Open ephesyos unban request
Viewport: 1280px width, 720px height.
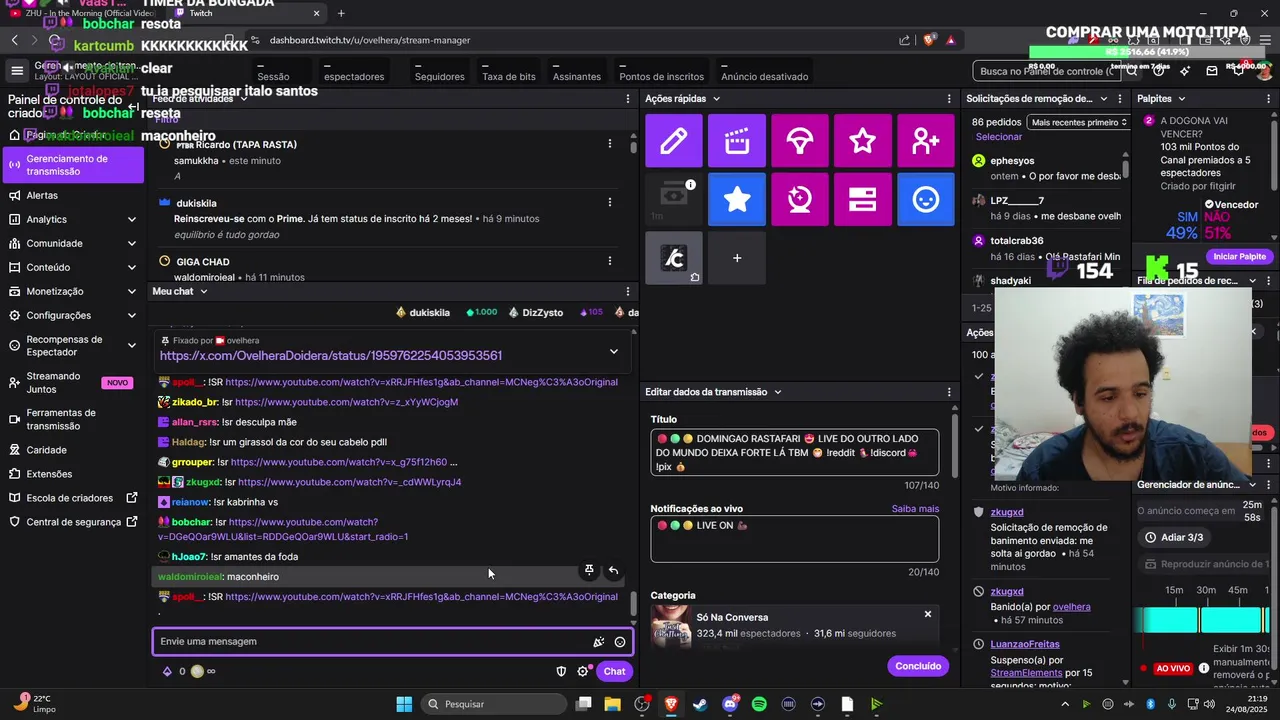[x=1047, y=168]
